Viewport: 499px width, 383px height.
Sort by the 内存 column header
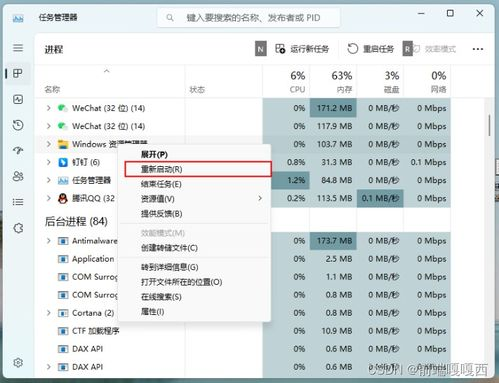pyautogui.click(x=333, y=82)
